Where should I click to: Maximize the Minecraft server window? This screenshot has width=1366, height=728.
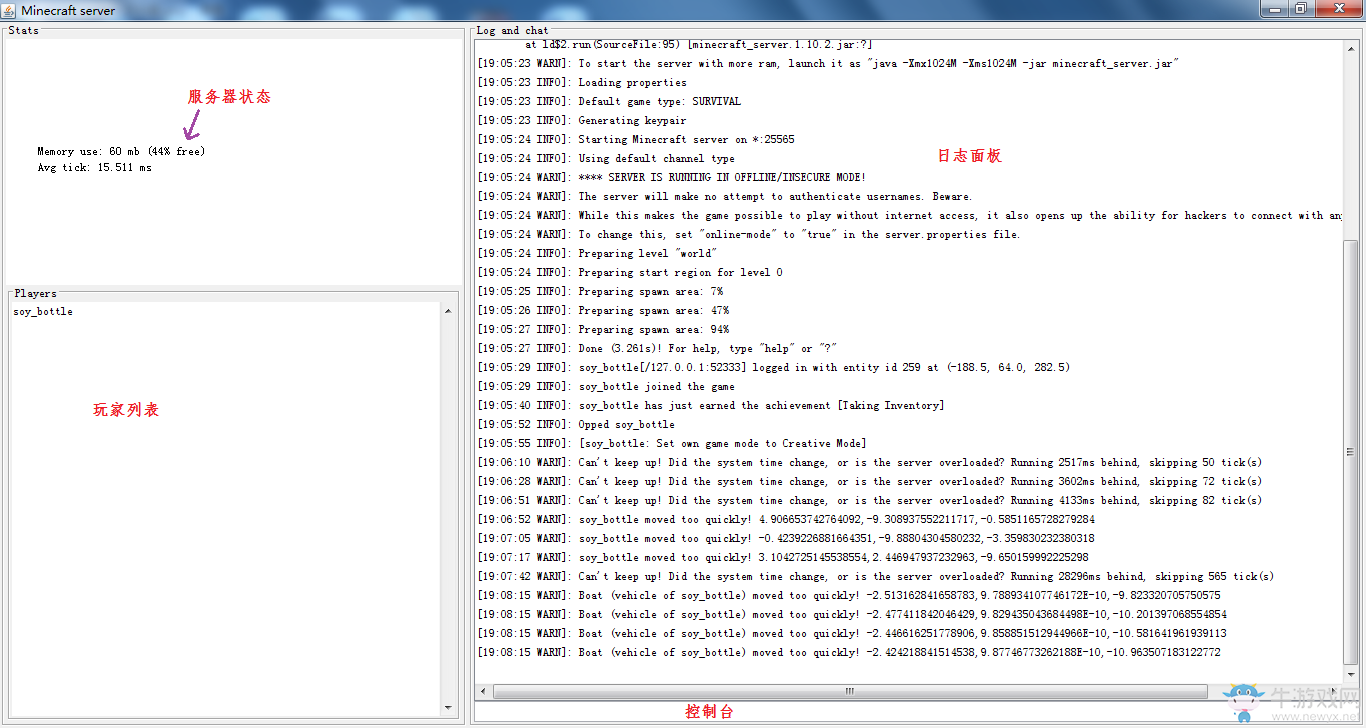[1302, 8]
